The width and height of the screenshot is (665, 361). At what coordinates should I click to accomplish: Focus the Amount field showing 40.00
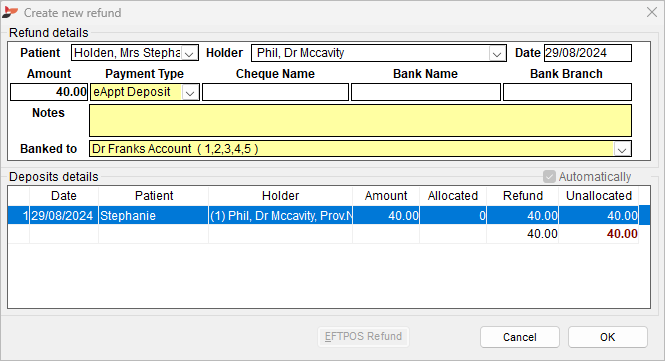pos(49,92)
